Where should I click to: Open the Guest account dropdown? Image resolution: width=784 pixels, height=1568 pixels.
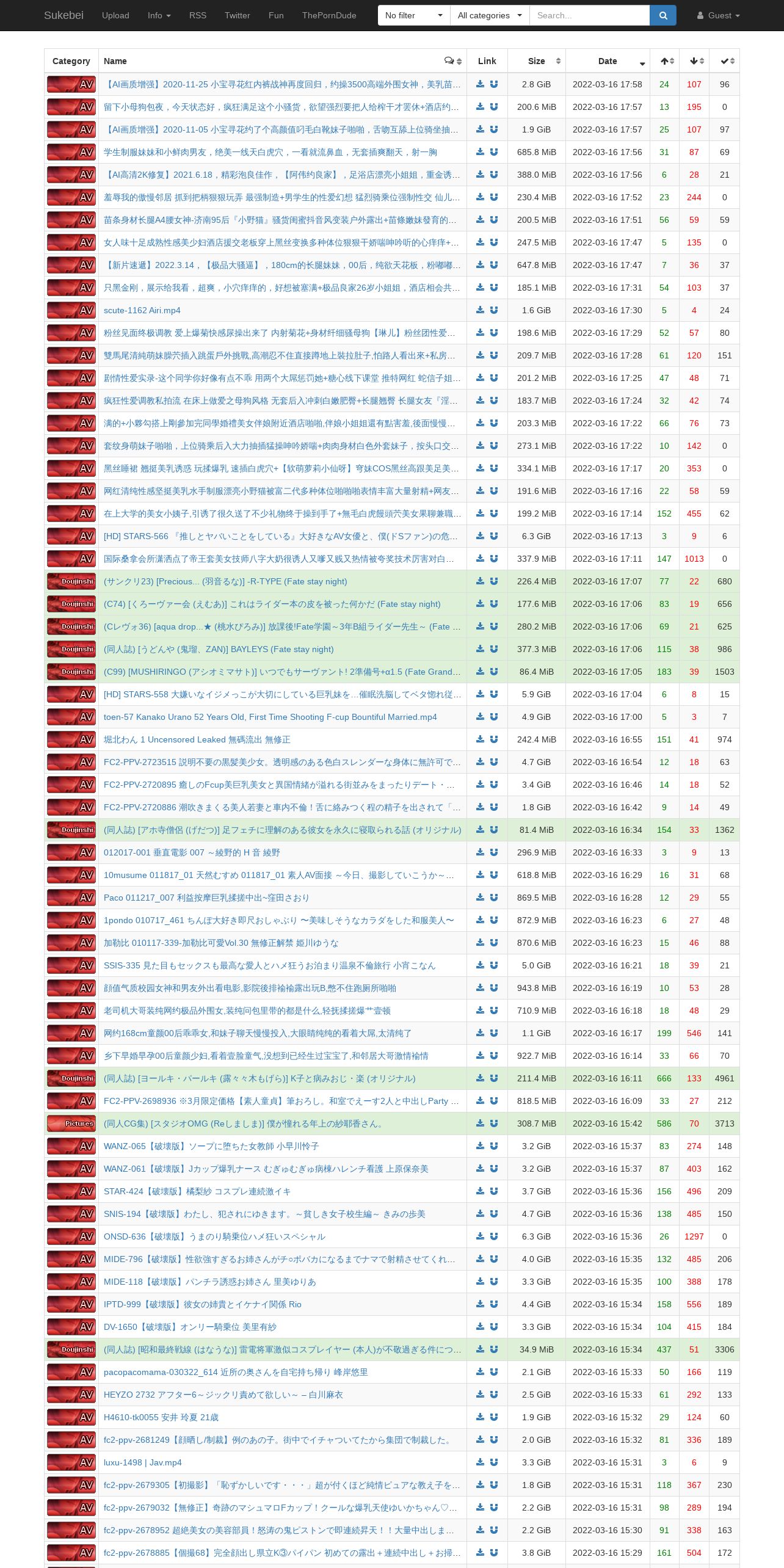coord(718,15)
